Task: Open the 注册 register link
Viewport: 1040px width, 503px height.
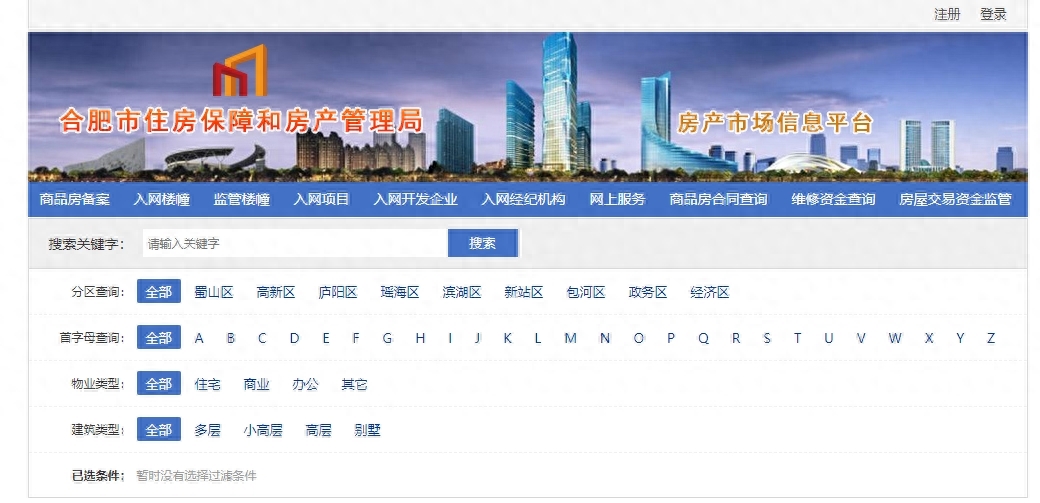Action: click(947, 15)
